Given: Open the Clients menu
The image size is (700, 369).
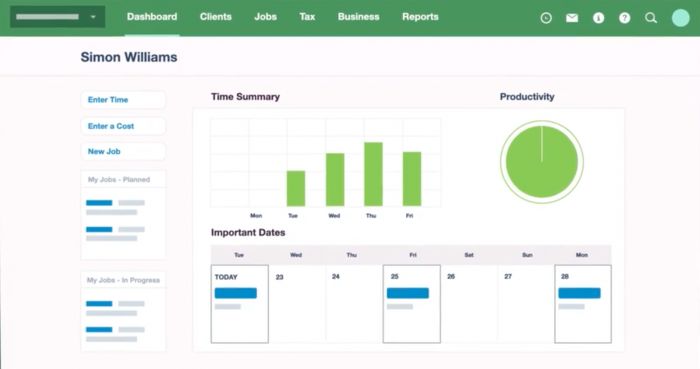Looking at the screenshot, I should tap(216, 17).
